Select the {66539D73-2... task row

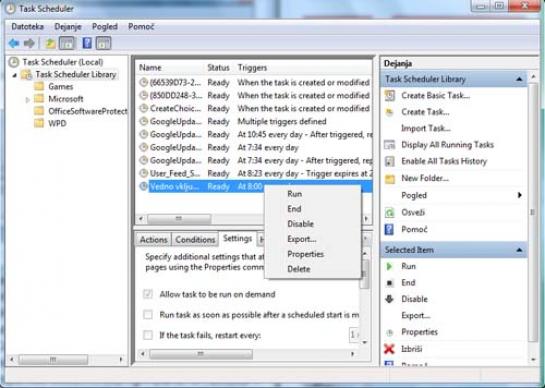[254, 83]
